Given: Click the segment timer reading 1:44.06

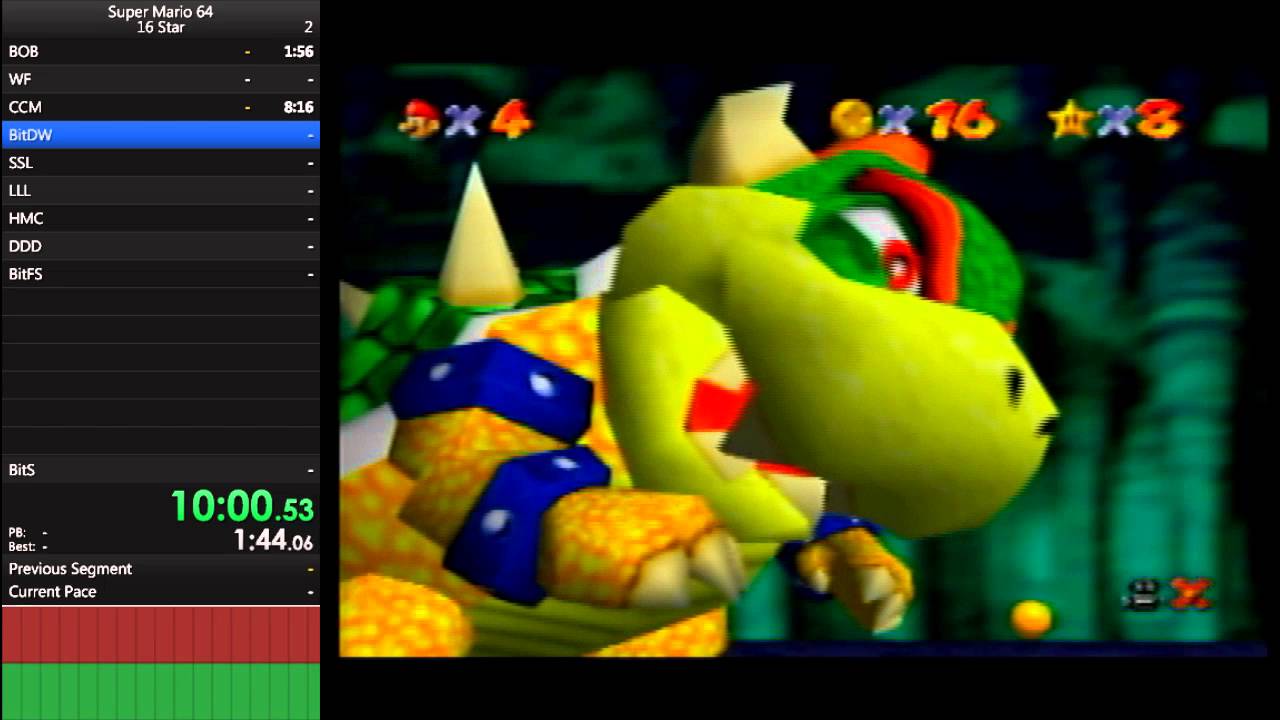Looking at the screenshot, I should 273,541.
